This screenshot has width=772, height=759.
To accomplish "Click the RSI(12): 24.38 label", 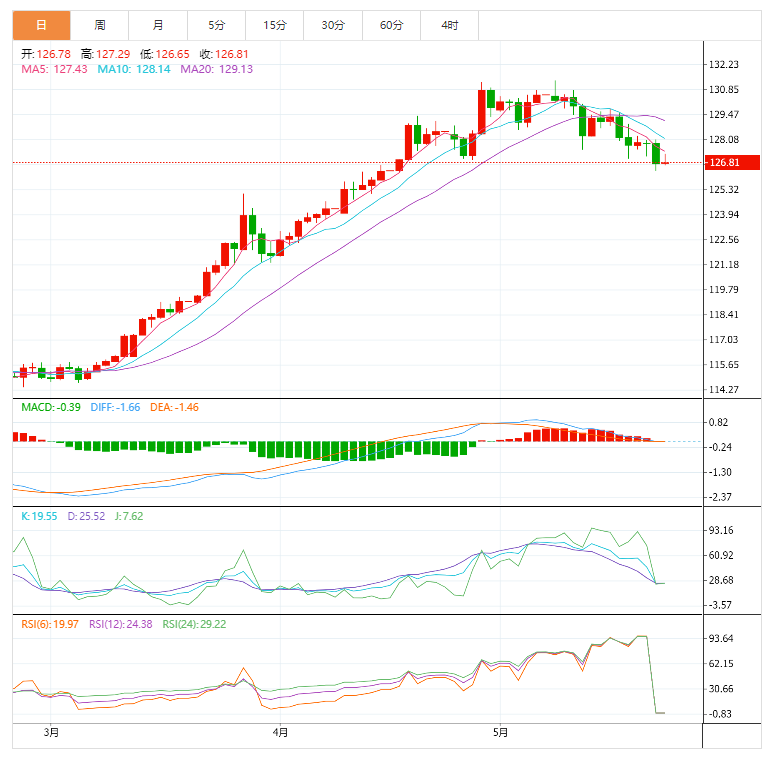I will click(121, 624).
